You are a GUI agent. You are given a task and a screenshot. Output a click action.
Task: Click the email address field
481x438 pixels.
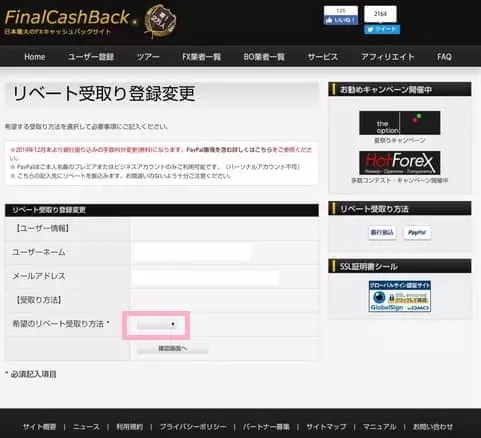click(x=205, y=277)
